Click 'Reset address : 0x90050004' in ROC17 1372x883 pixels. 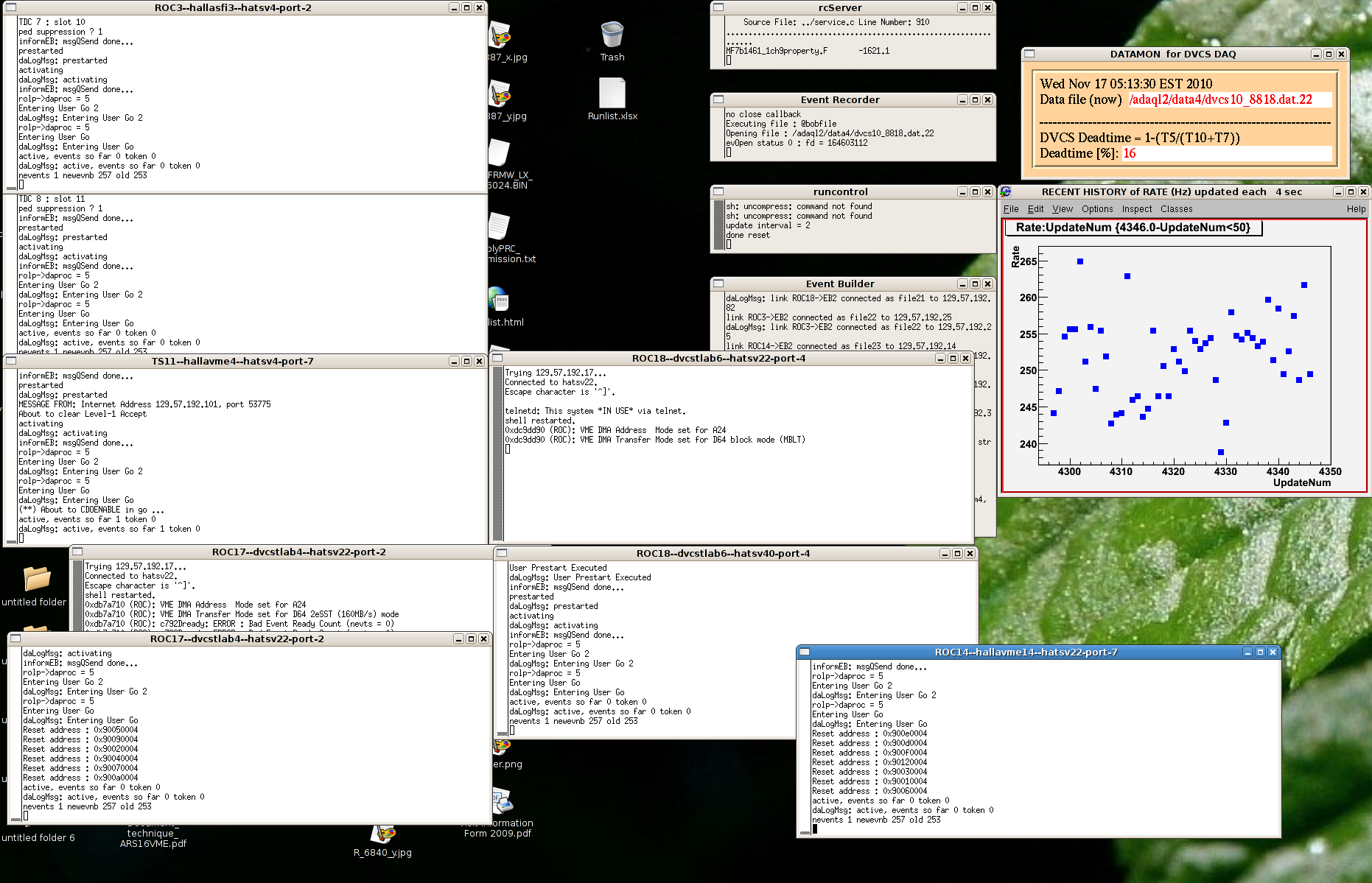click(x=80, y=730)
